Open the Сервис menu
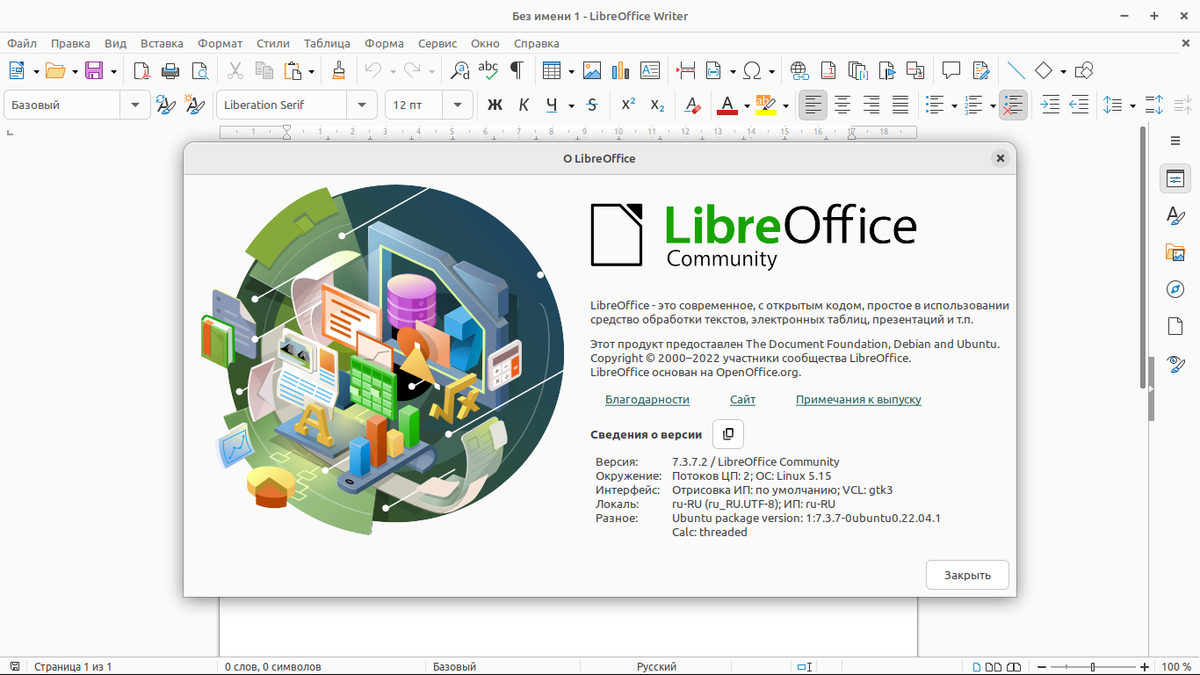 coord(437,43)
